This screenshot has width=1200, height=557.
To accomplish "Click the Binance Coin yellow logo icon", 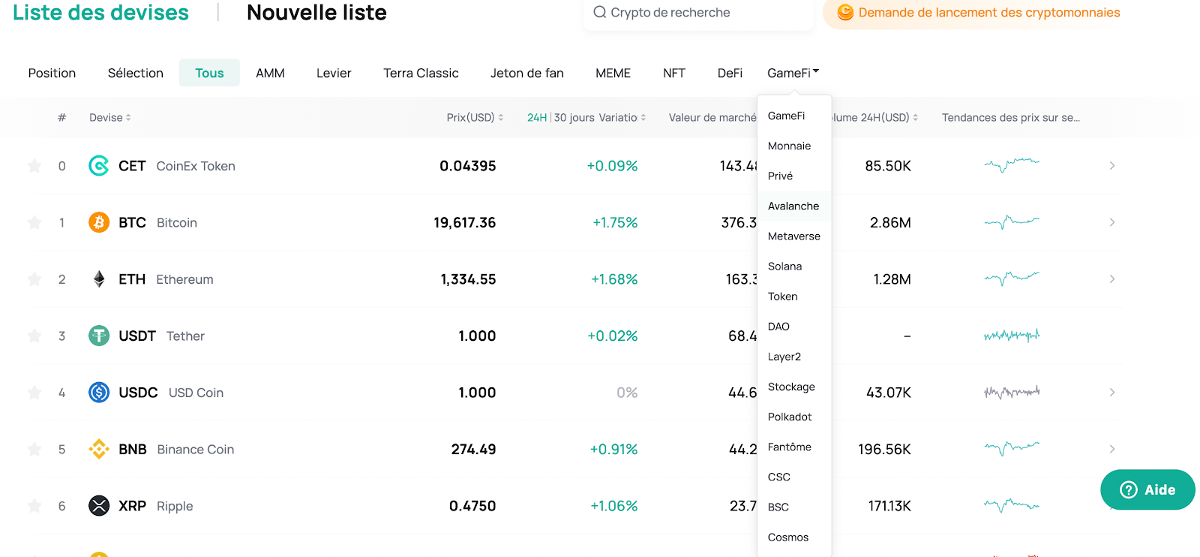I will [99, 449].
